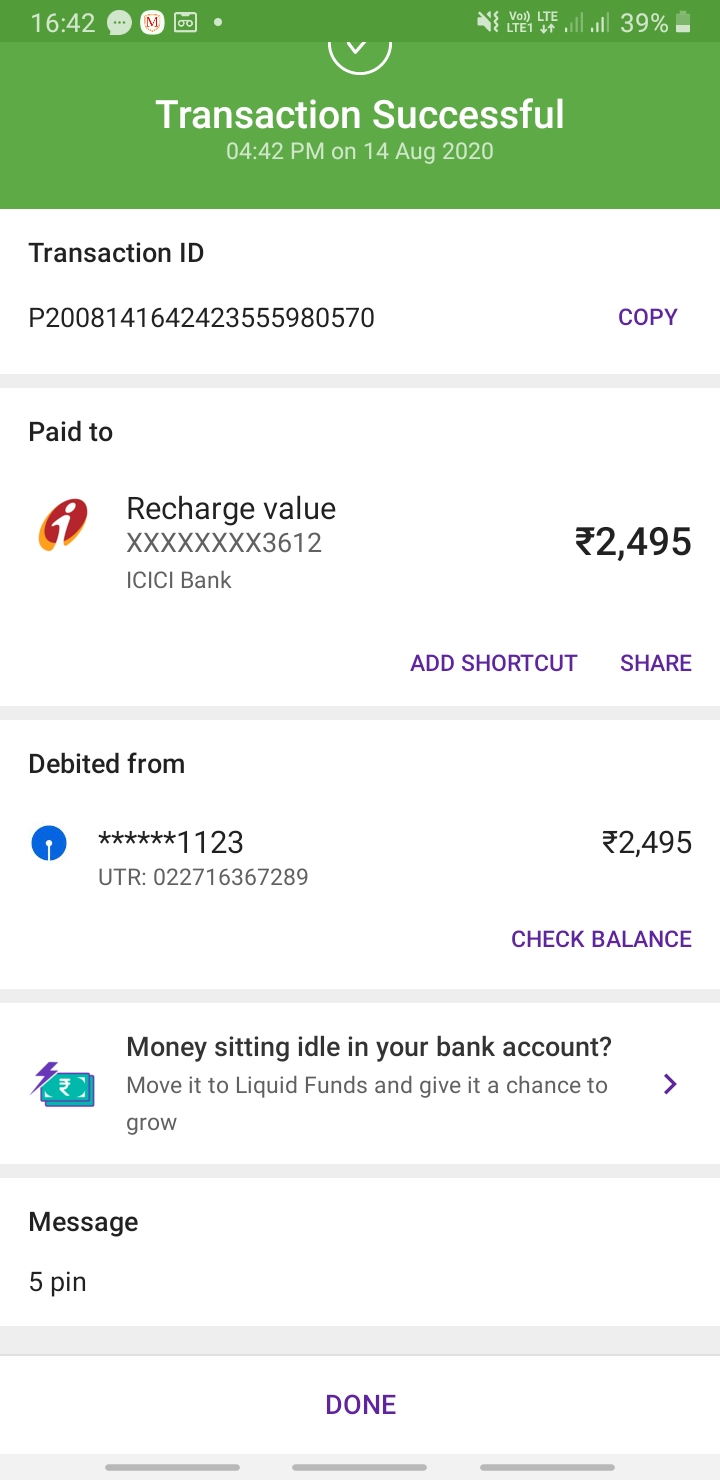Tap the battery indicator icon
This screenshot has height=1480, width=720.
(x=683, y=22)
